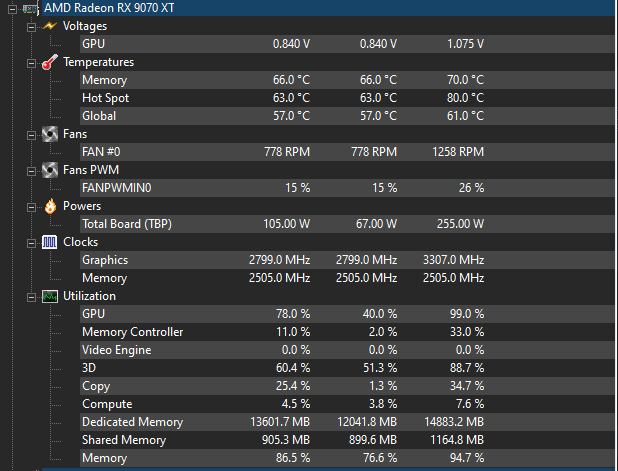Click the 80.0 °C Hot Spot max value

[465, 98]
